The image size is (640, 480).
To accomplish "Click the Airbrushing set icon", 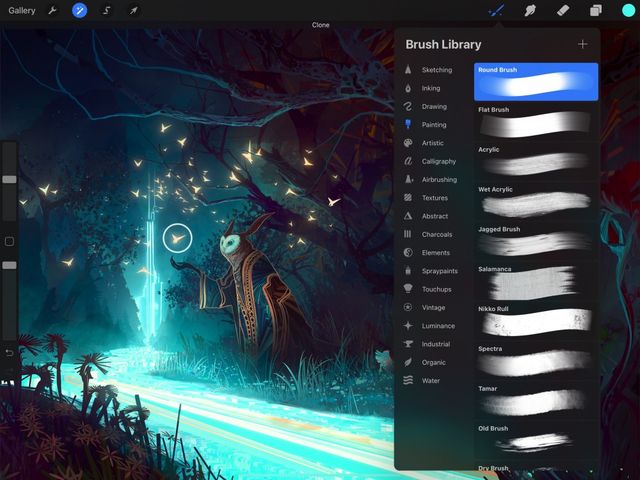I will (x=408, y=179).
